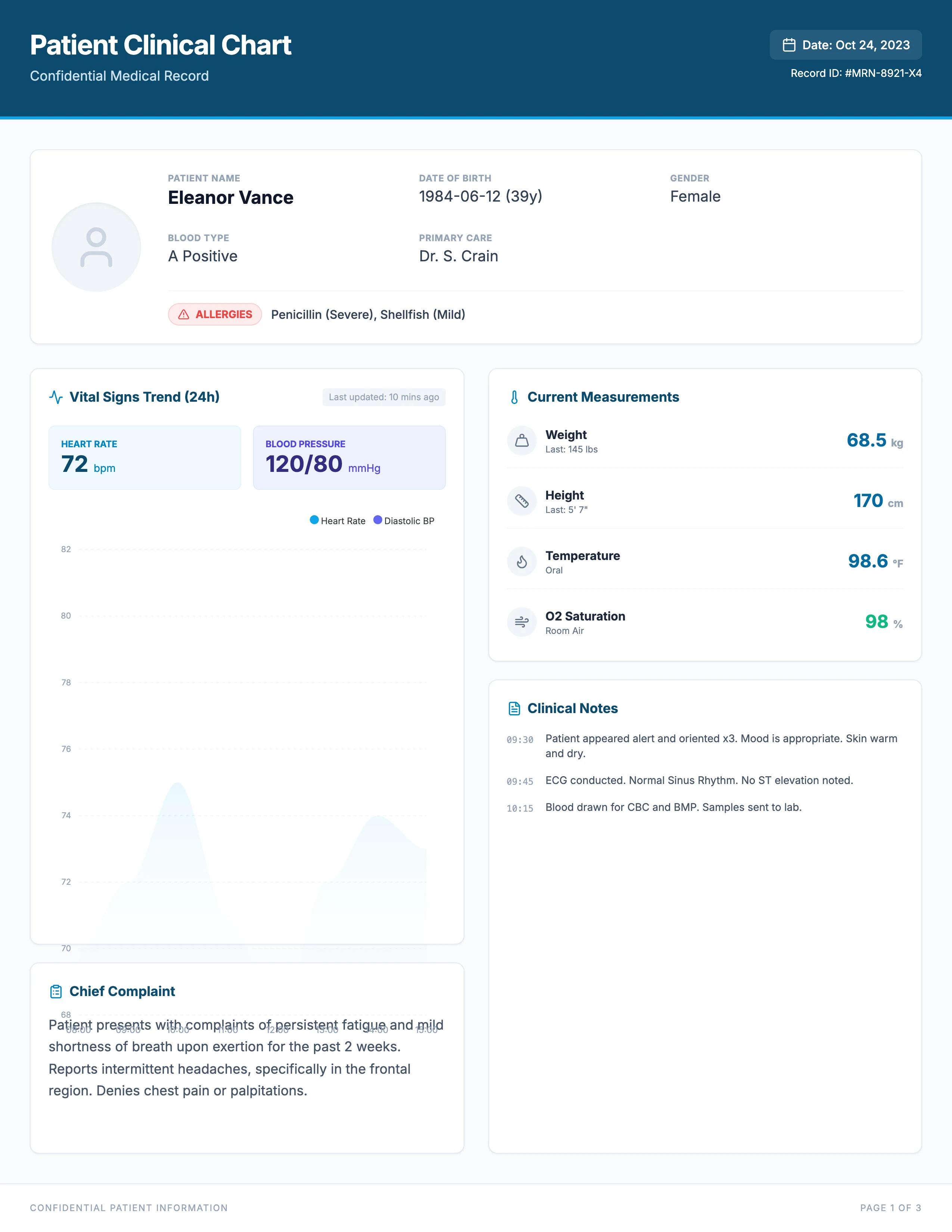Click the Vital Signs Trend (24h) heading
The height and width of the screenshot is (1232, 952).
tap(144, 397)
